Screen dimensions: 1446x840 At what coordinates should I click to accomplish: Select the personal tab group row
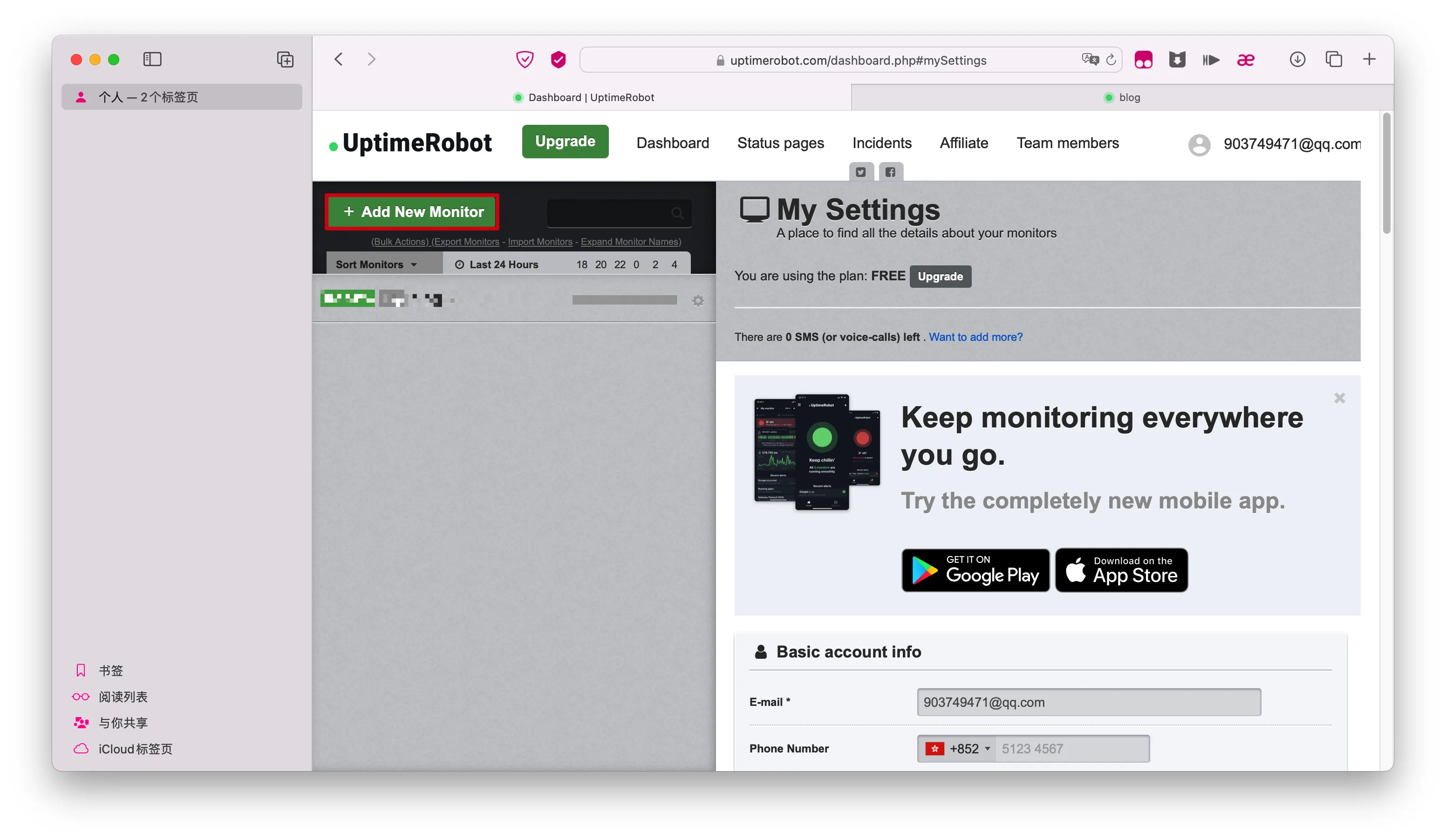tap(181, 97)
